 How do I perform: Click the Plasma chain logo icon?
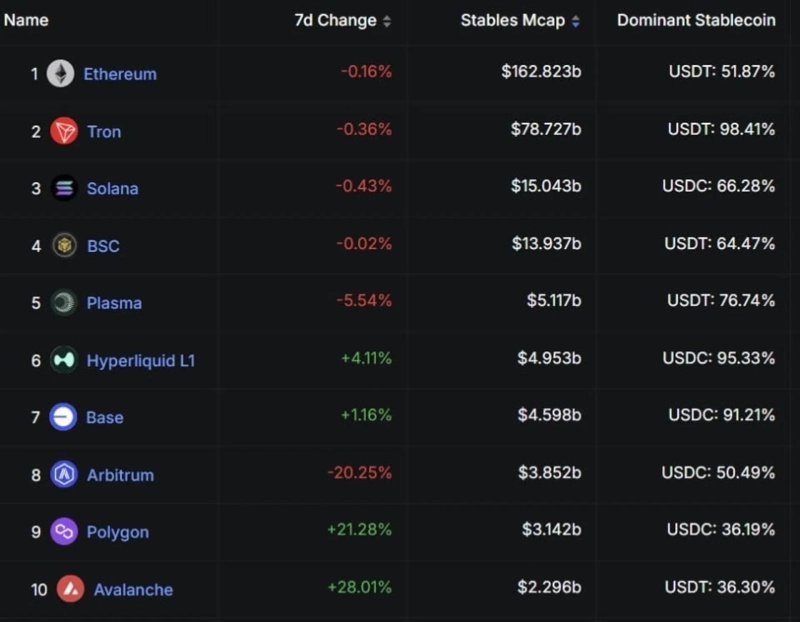click(64, 302)
